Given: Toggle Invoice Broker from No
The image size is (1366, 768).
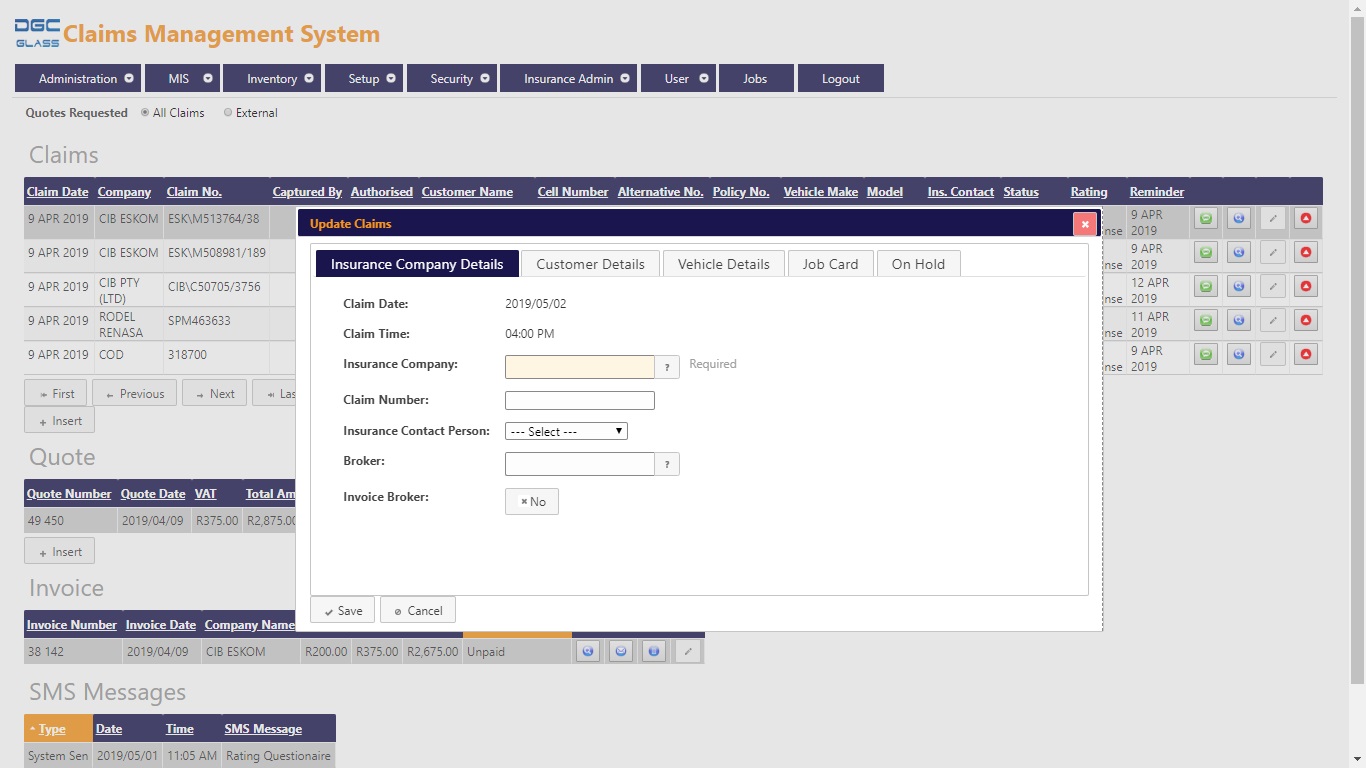Looking at the screenshot, I should click(x=531, y=501).
